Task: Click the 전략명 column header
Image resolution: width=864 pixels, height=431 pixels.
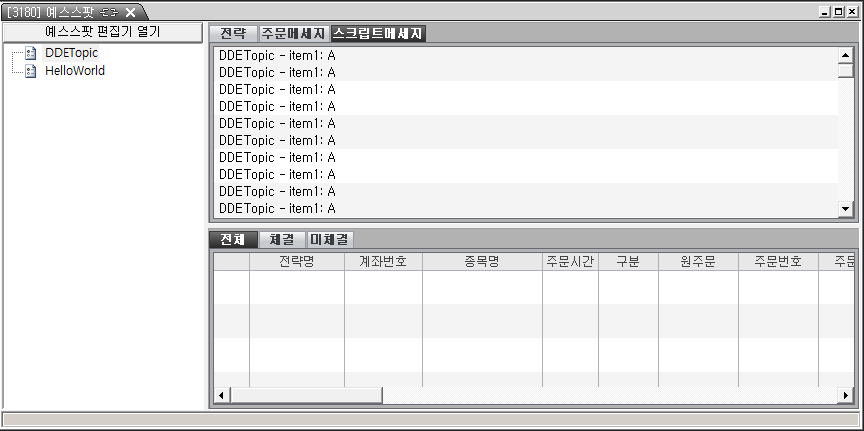Action: click(296, 262)
